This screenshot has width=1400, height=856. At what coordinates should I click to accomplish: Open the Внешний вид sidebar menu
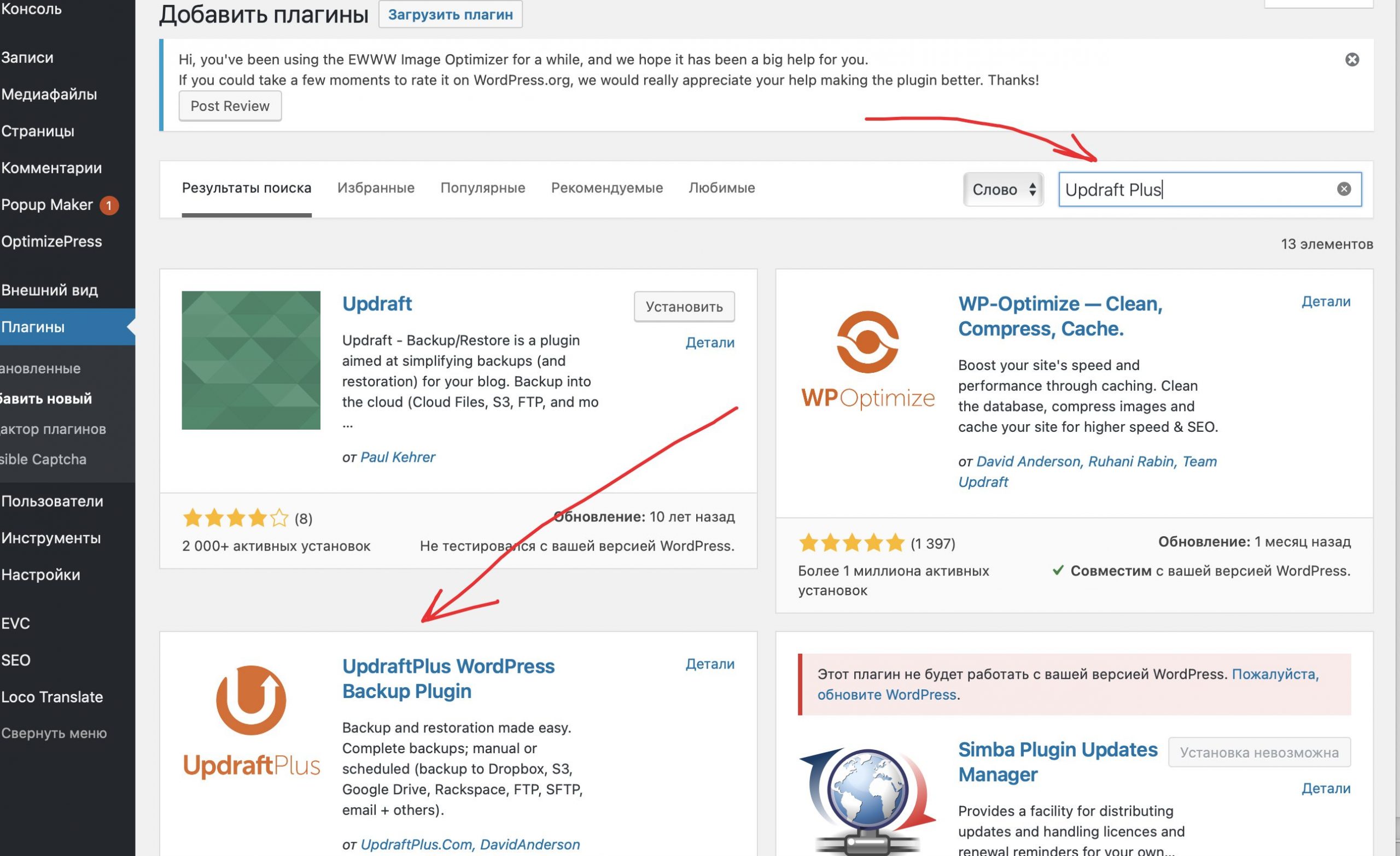click(x=49, y=290)
